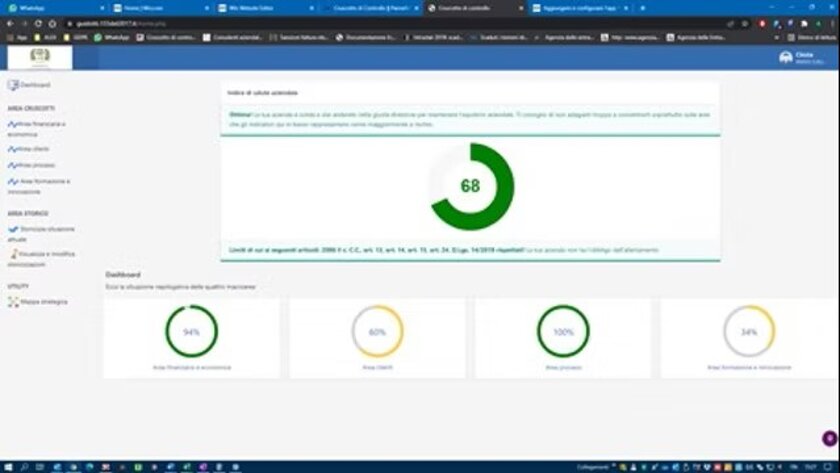Select Area clienti in the sidebar

coord(32,148)
